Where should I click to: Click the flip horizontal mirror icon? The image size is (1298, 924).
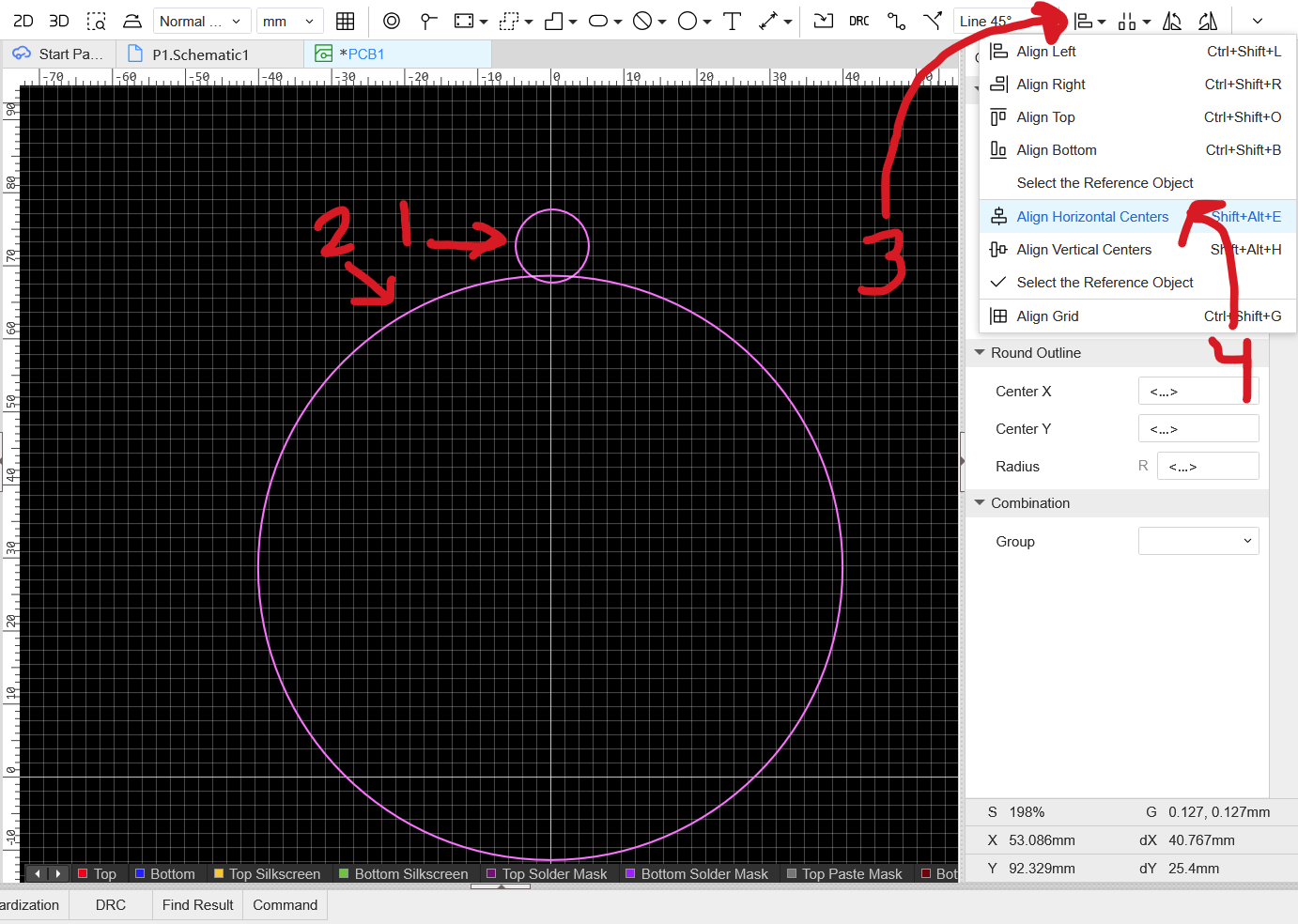coord(1172,21)
